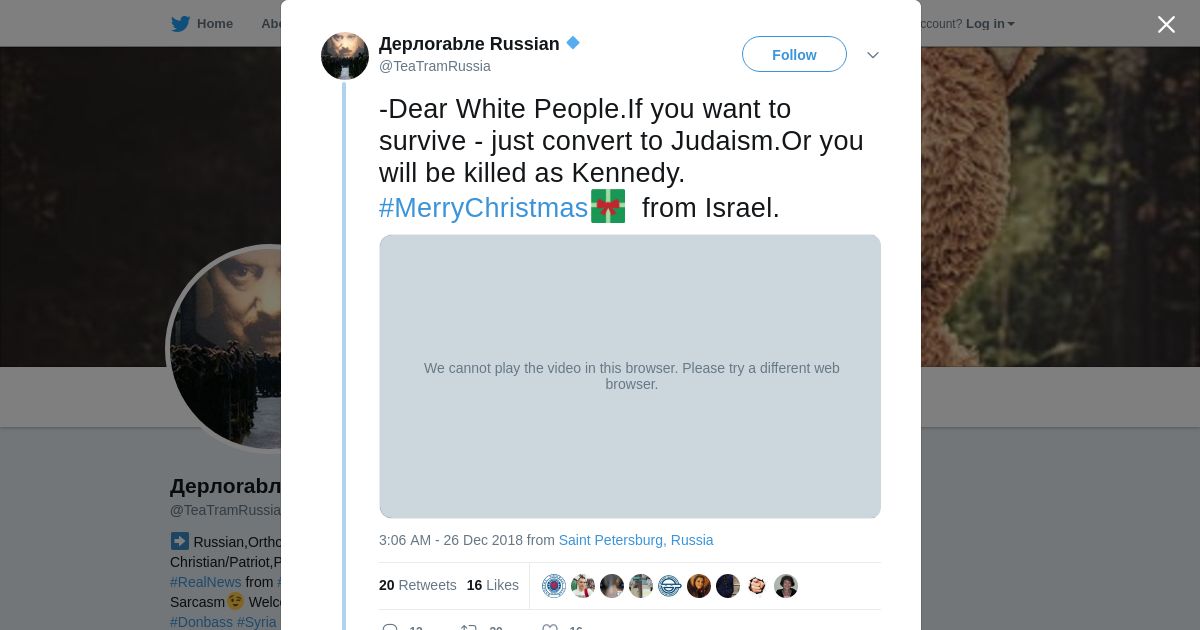The height and width of the screenshot is (630, 1200).
Task: Expand the tweet options chevron
Action: pos(873,55)
